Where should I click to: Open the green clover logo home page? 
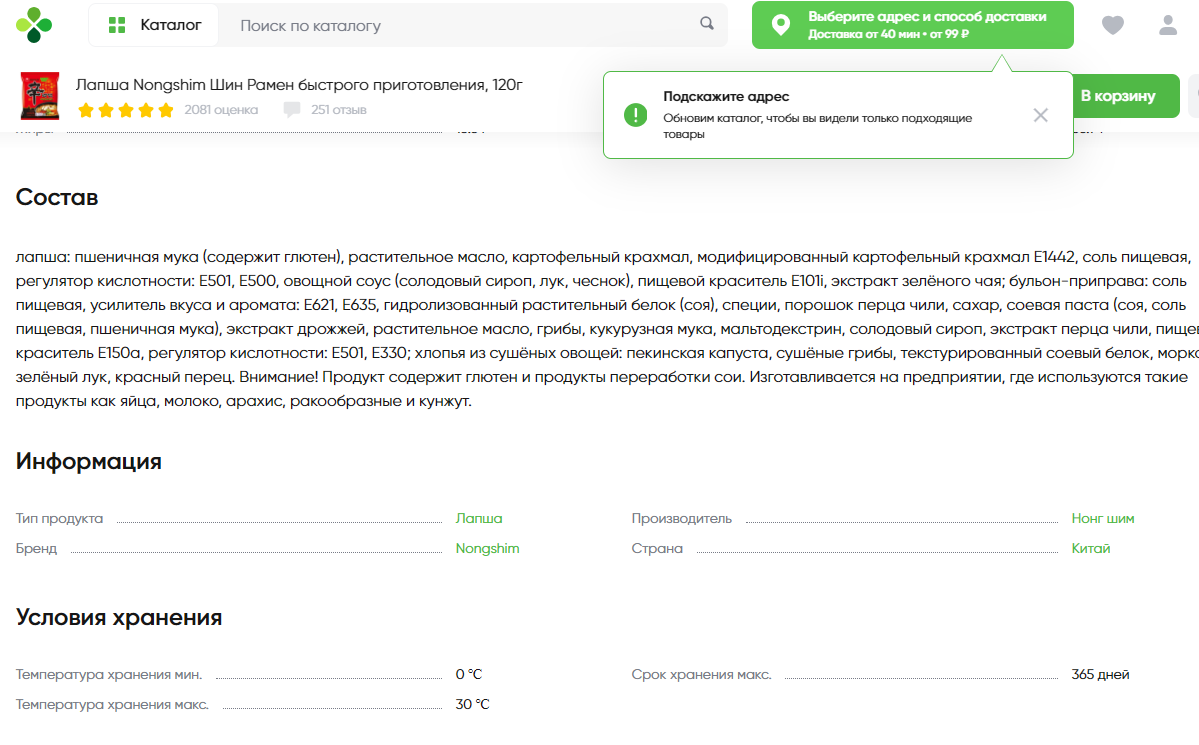34,24
